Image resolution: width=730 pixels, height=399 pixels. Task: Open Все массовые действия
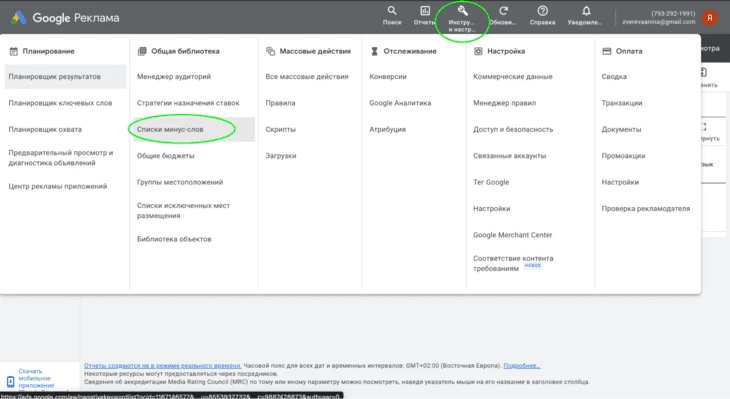(307, 77)
